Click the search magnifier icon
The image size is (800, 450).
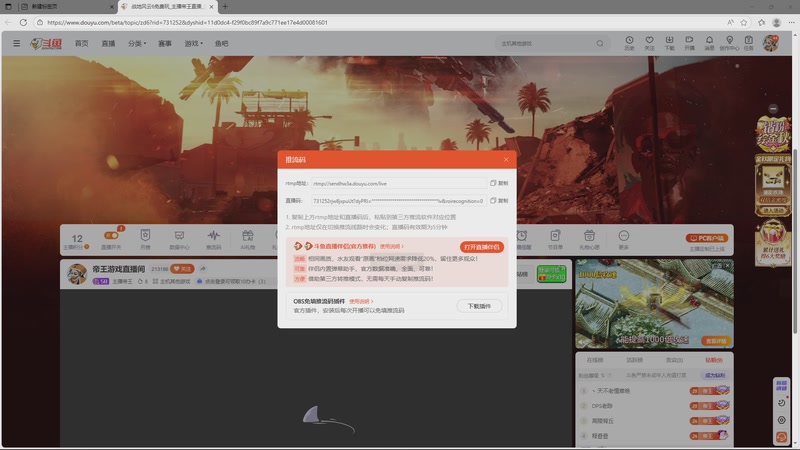(600, 43)
